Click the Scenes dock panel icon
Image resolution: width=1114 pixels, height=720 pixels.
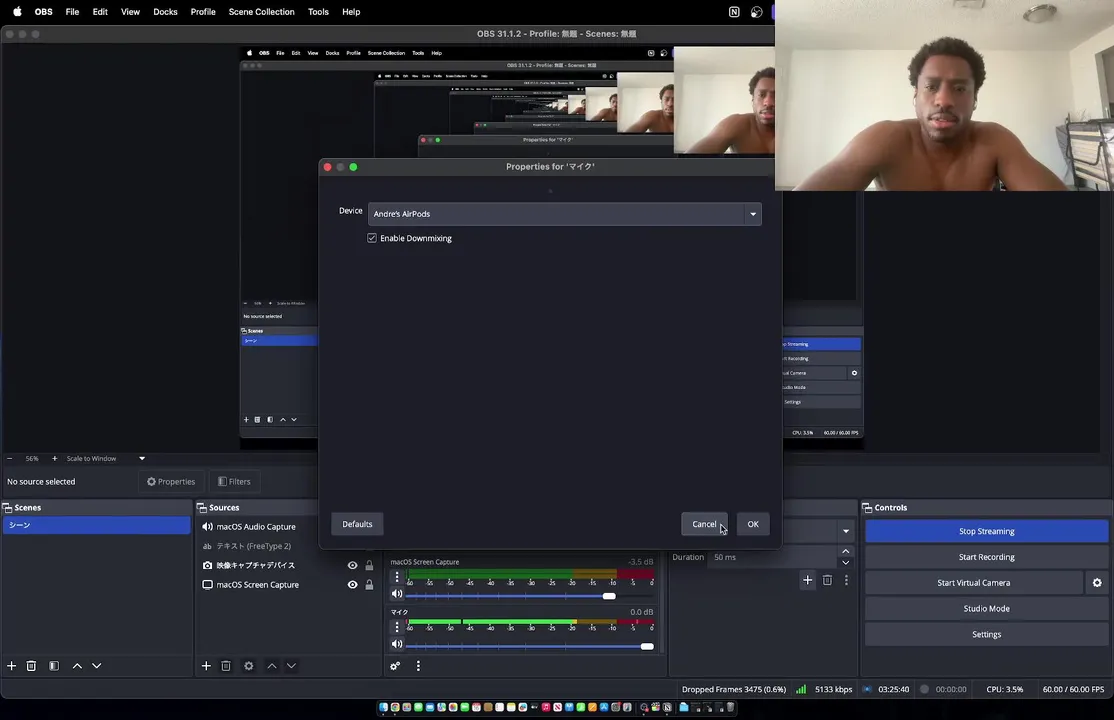pyautogui.click(x=7, y=507)
